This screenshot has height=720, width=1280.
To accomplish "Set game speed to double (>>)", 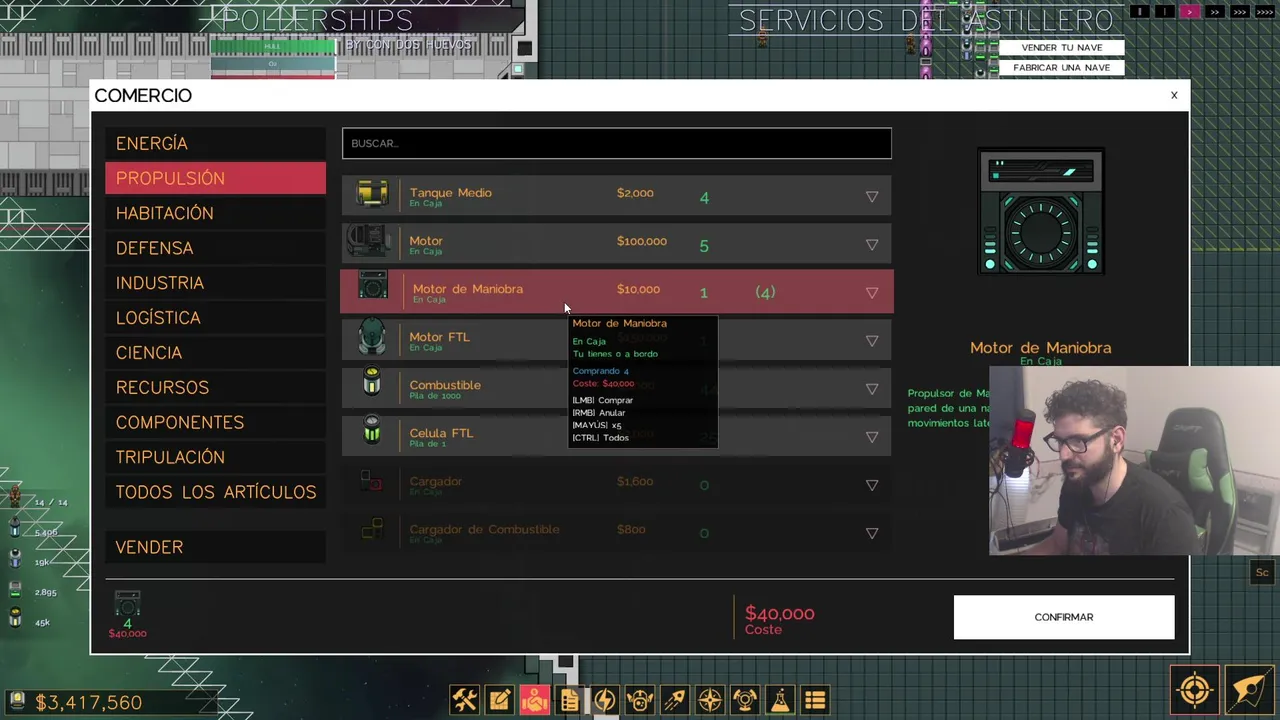I will 1215,12.
